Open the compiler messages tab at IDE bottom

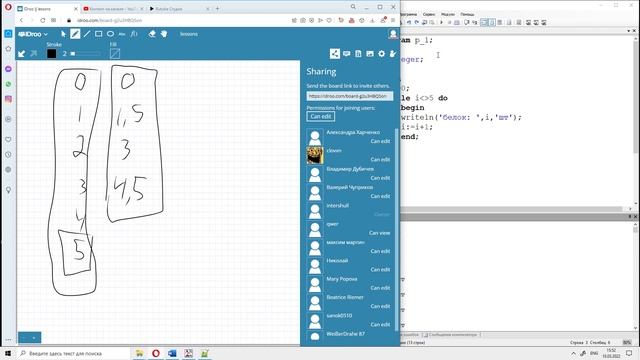[x=452, y=335]
